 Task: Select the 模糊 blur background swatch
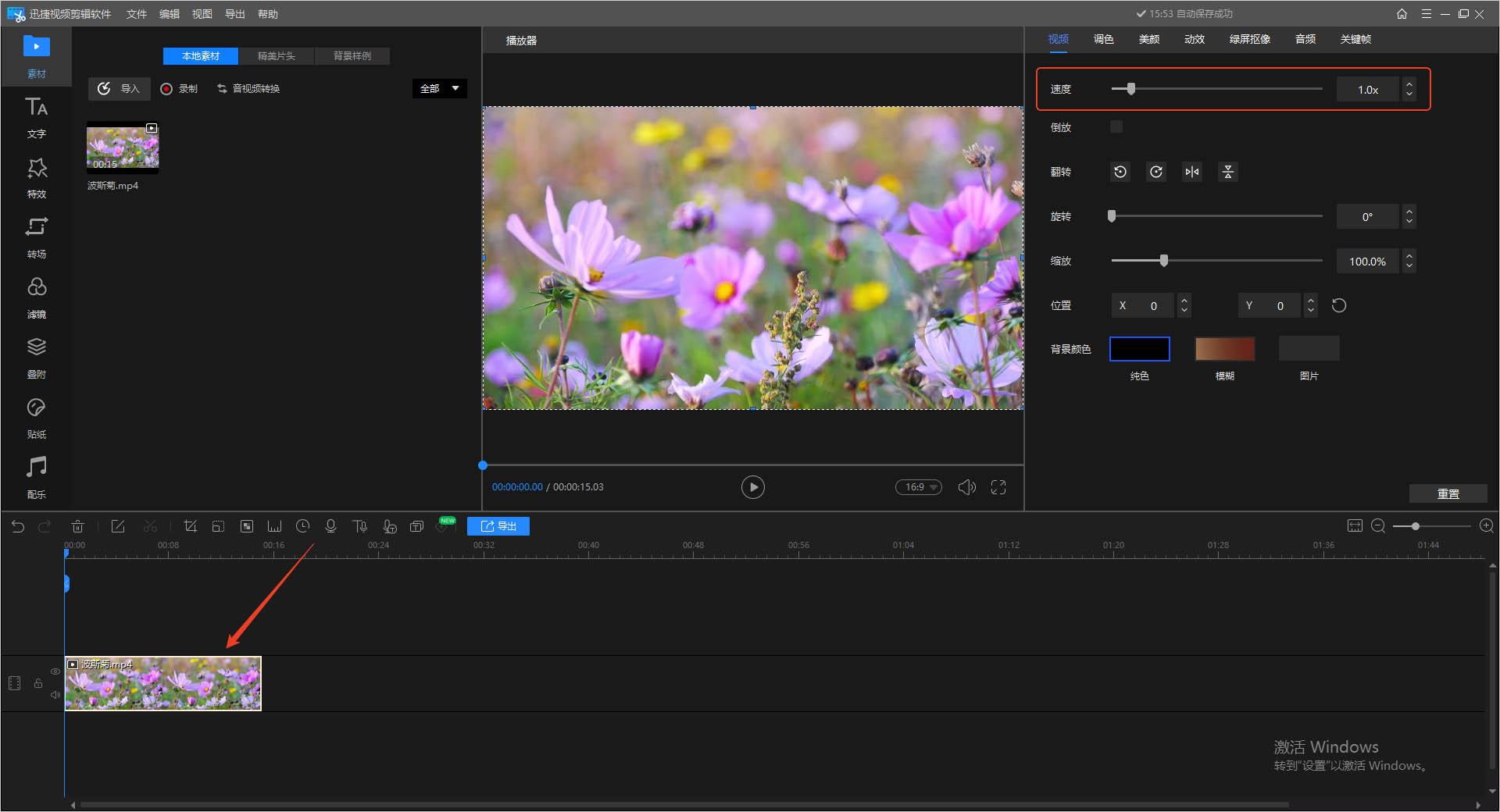coord(1225,349)
